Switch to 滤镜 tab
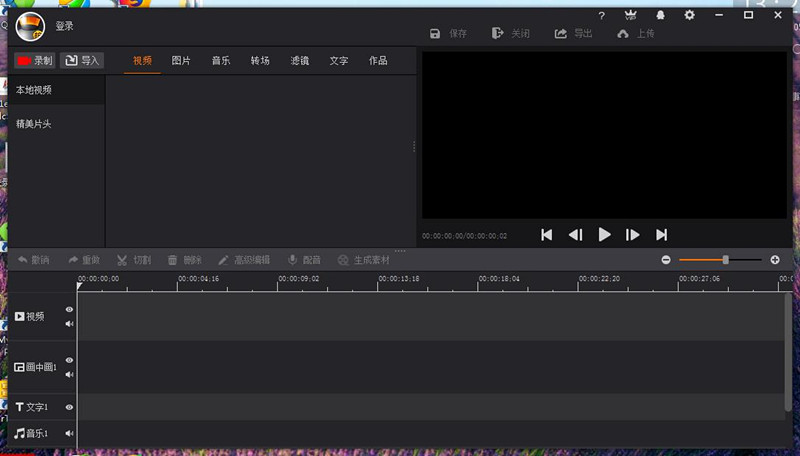The height and width of the screenshot is (456, 800). click(x=299, y=61)
